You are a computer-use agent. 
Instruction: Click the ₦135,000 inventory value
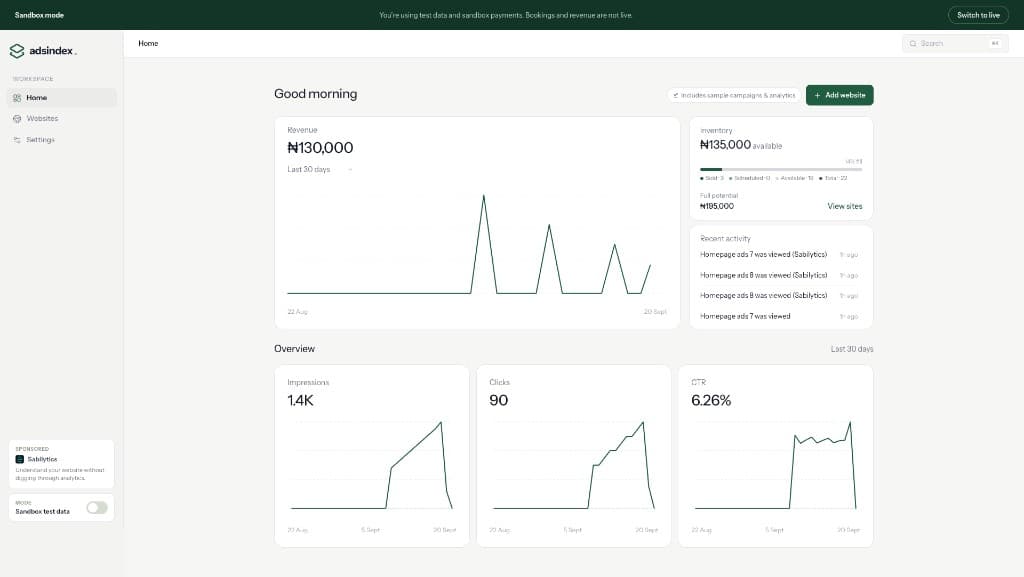(726, 145)
